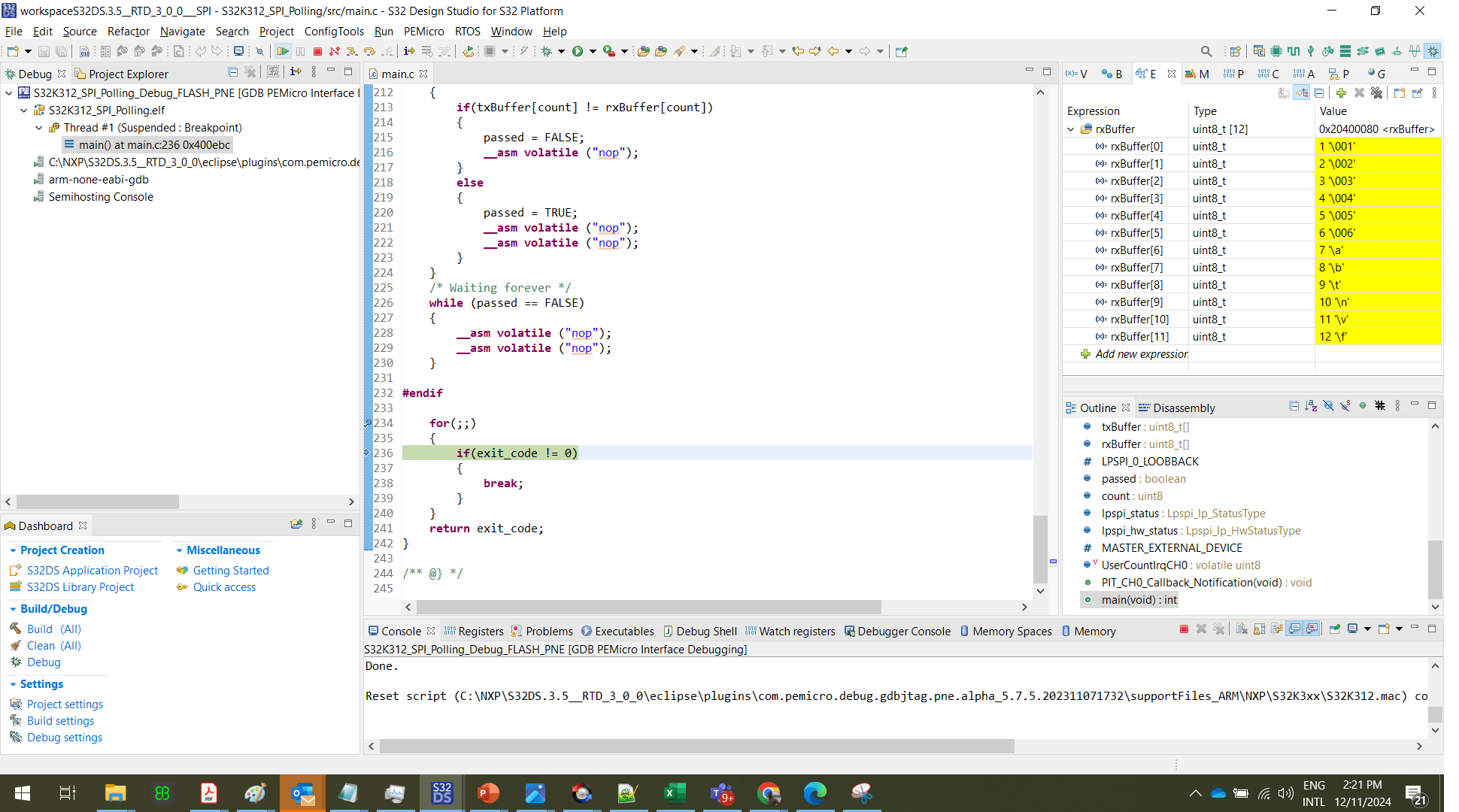Toggle Hide Fields filter in Outline toolbar
Image resolution: width=1459 pixels, height=812 pixels.
pos(1328,406)
